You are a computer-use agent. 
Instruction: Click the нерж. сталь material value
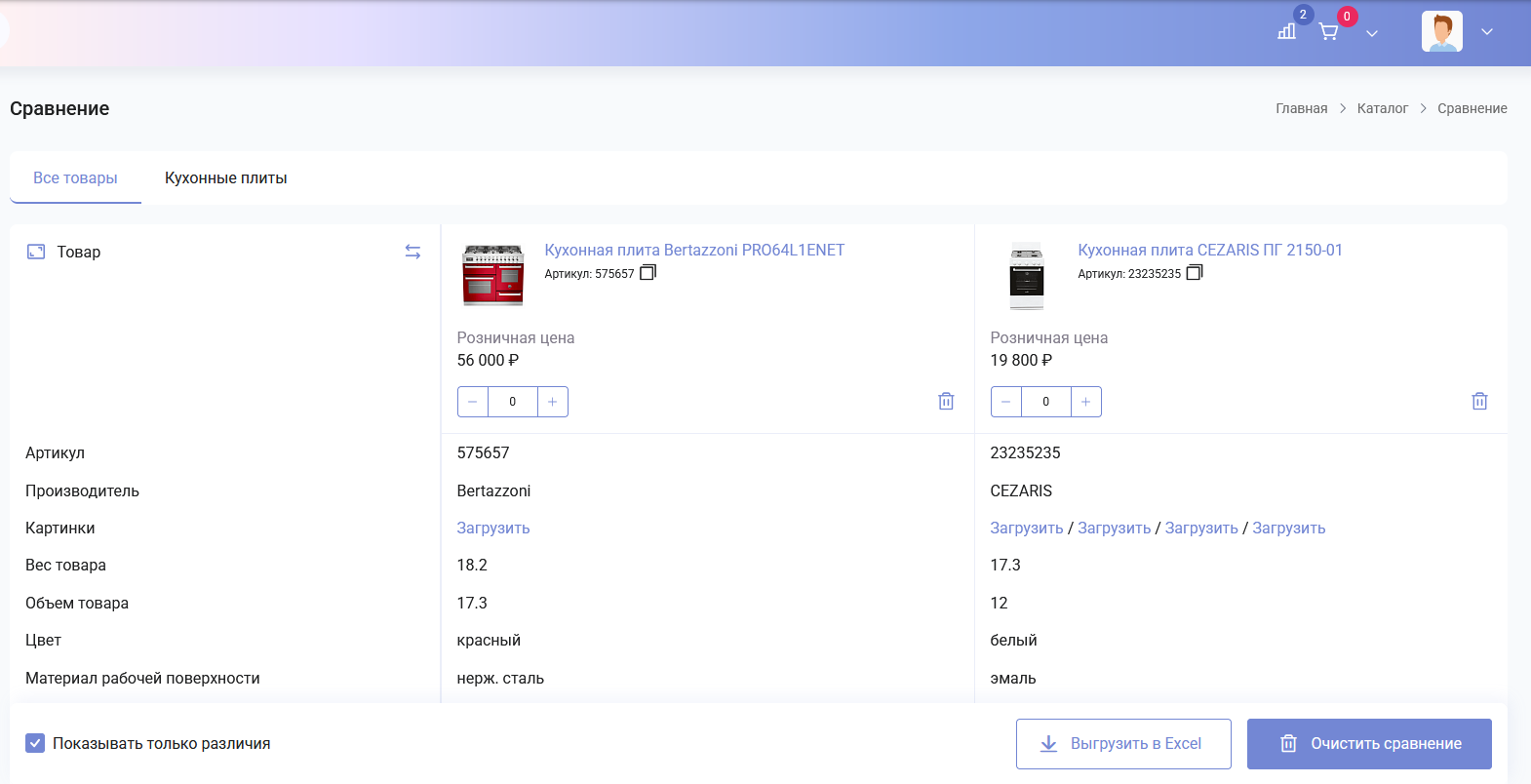500,678
